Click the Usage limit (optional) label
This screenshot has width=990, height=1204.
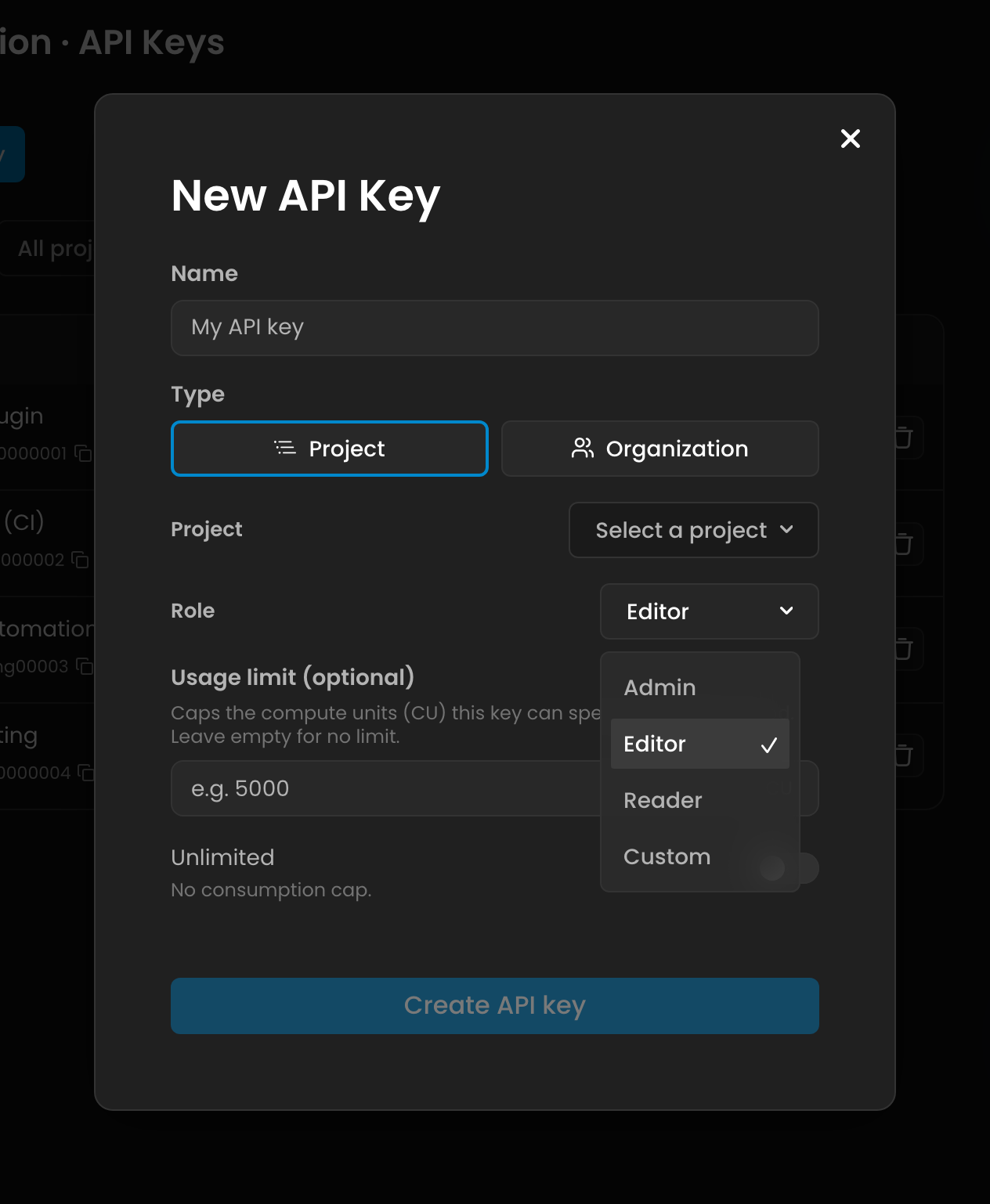[x=293, y=677]
